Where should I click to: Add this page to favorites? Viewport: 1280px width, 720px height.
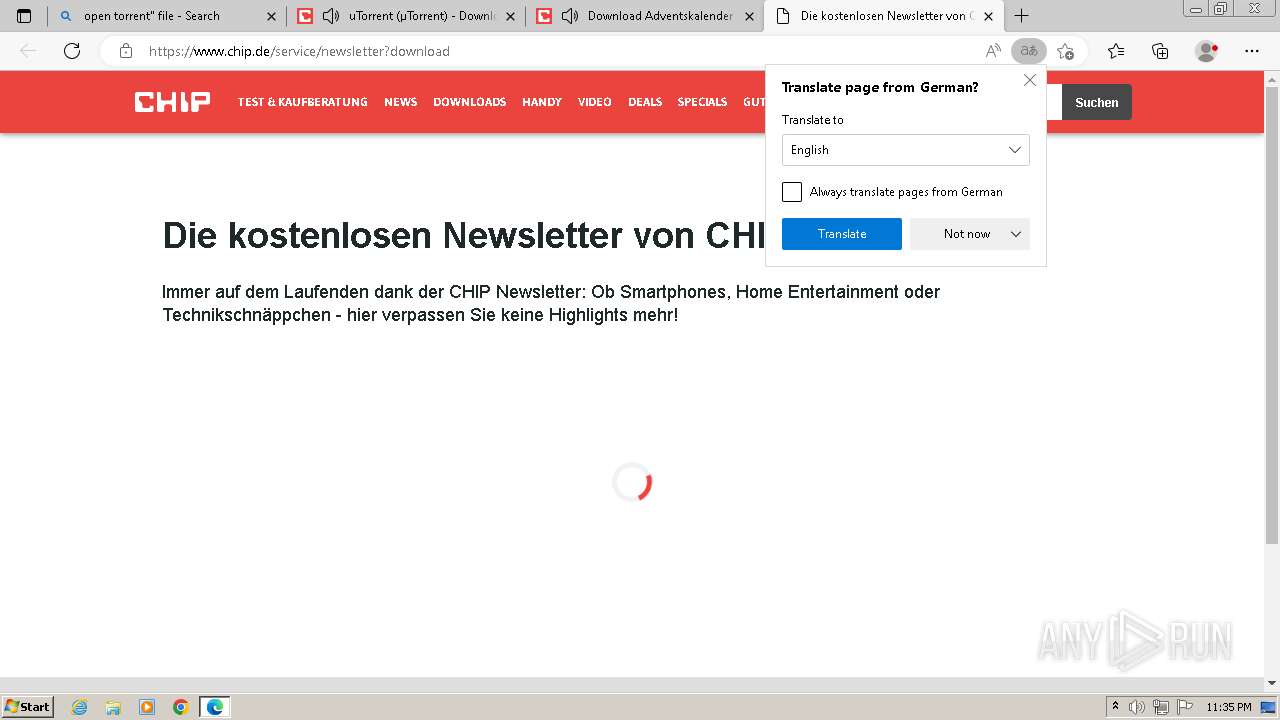[x=1066, y=51]
